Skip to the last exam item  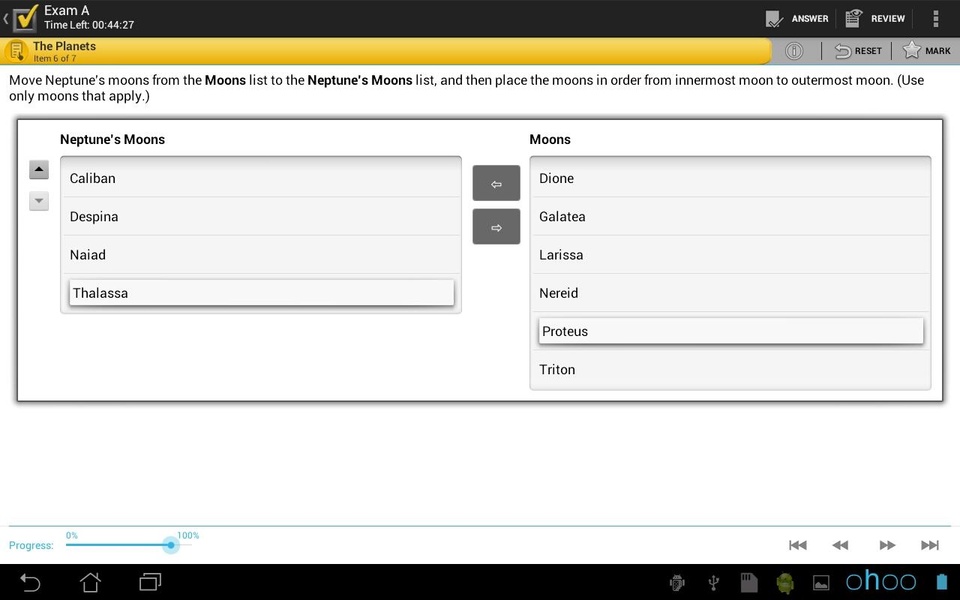click(x=929, y=545)
